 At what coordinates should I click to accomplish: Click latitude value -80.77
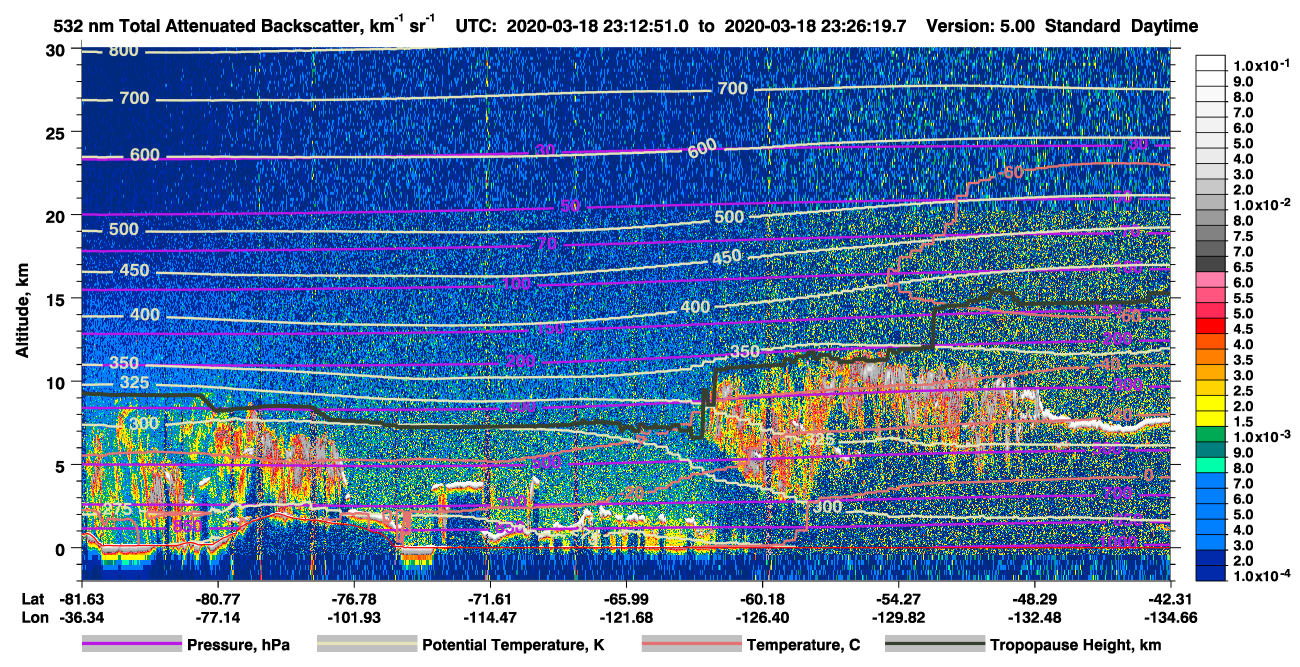pos(216,598)
